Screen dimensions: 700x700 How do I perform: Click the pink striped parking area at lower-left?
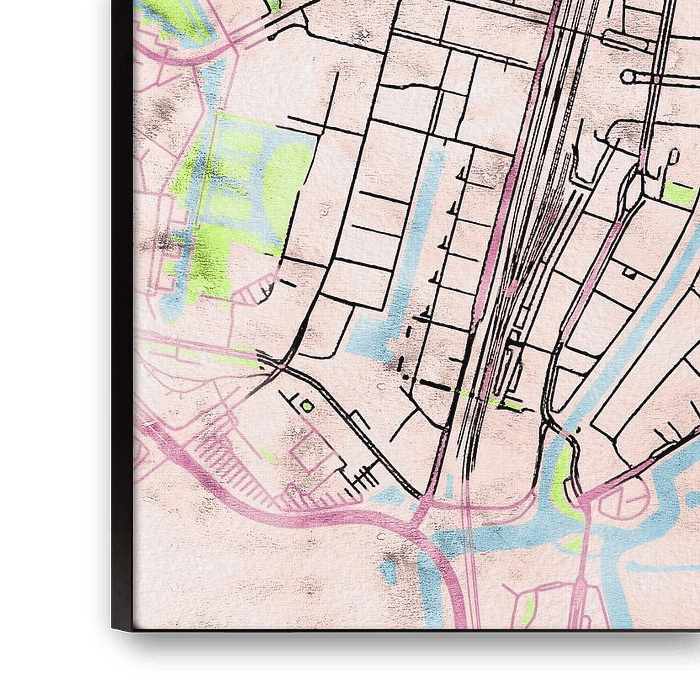pos(232,468)
